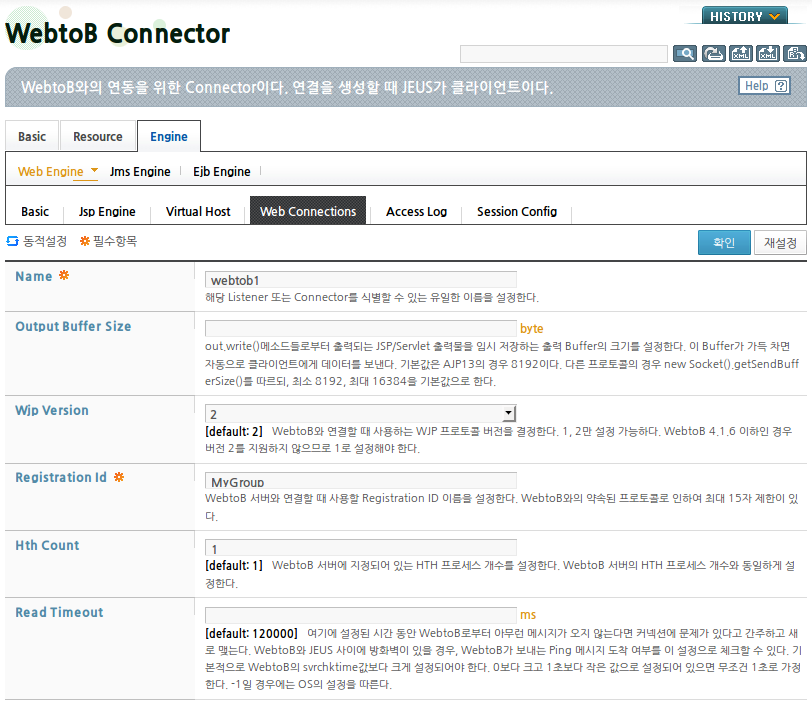The image size is (812, 706).
Task: Click the refresh/reload configuration icon
Action: [x=713, y=53]
